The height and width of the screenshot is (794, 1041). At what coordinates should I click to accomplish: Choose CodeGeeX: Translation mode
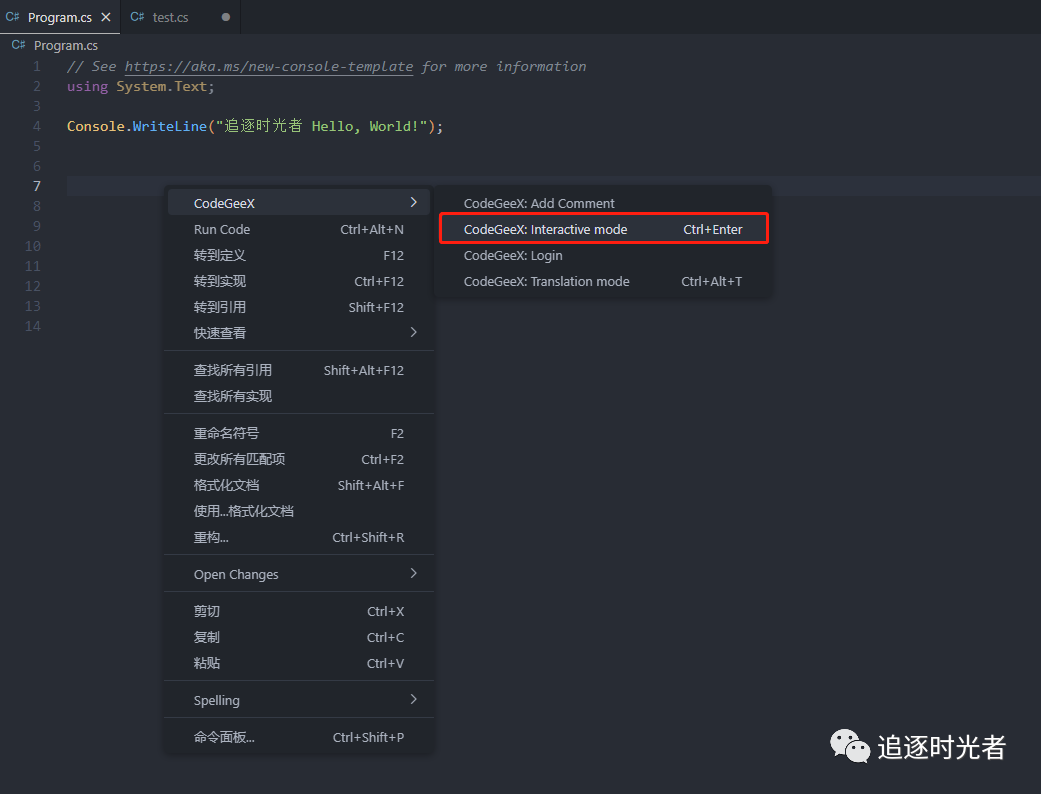tap(603, 281)
